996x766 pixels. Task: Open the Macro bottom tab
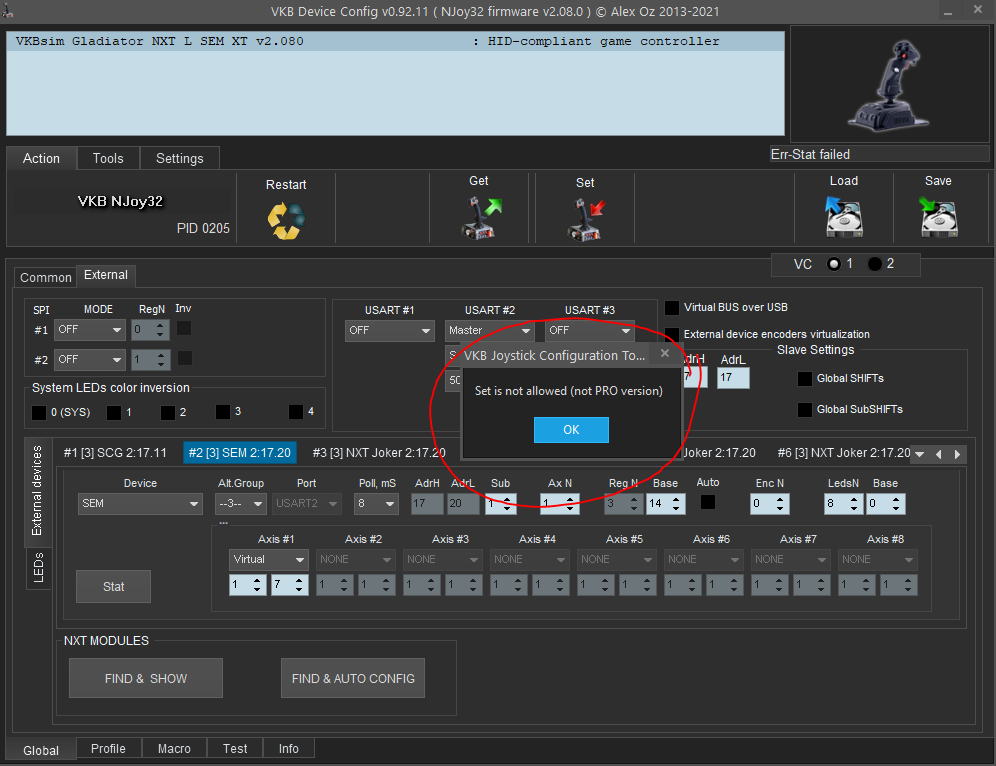click(x=174, y=748)
